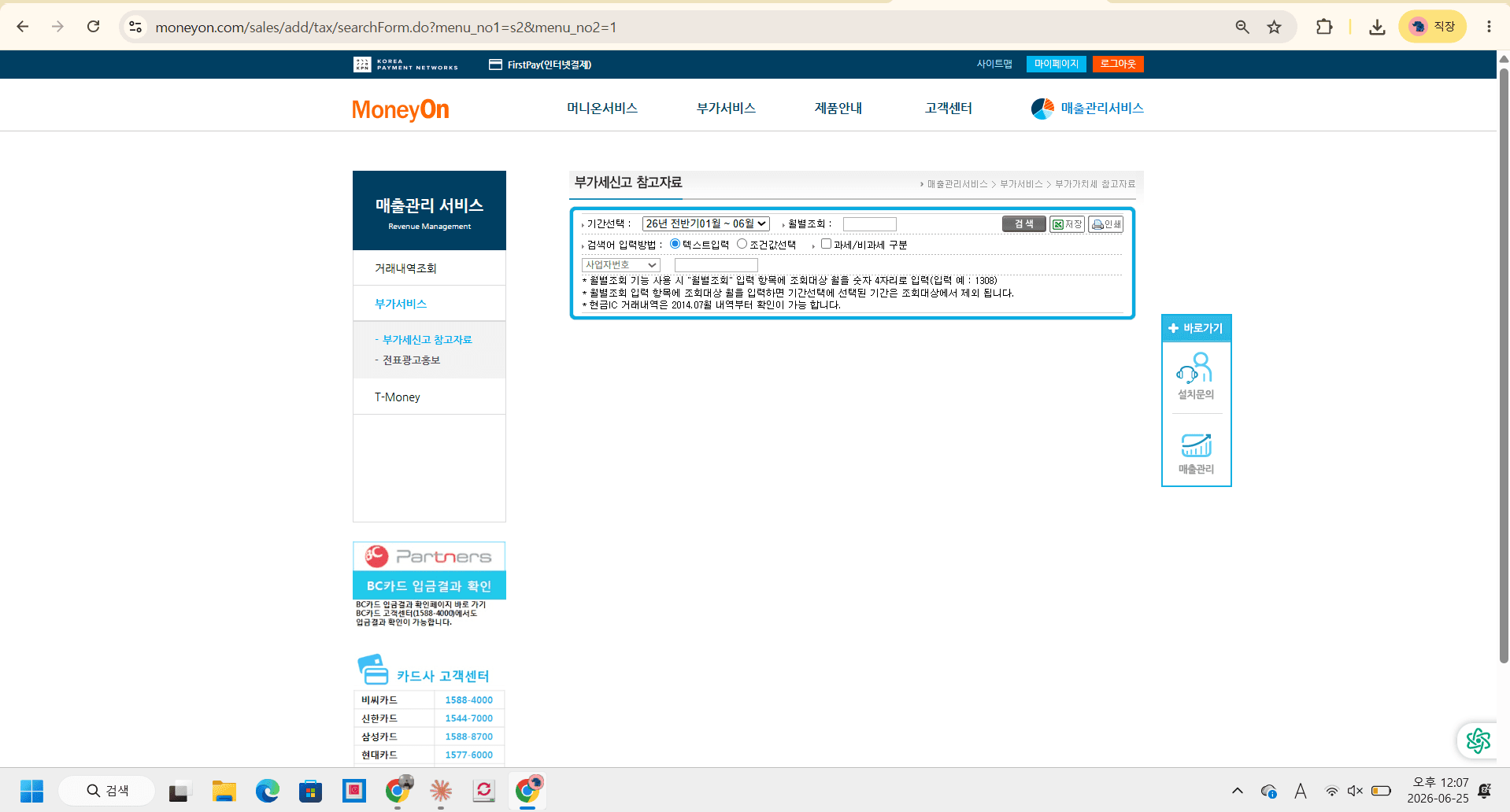1510x812 pixels.
Task: Click the MoneyOn logo
Action: click(x=401, y=109)
